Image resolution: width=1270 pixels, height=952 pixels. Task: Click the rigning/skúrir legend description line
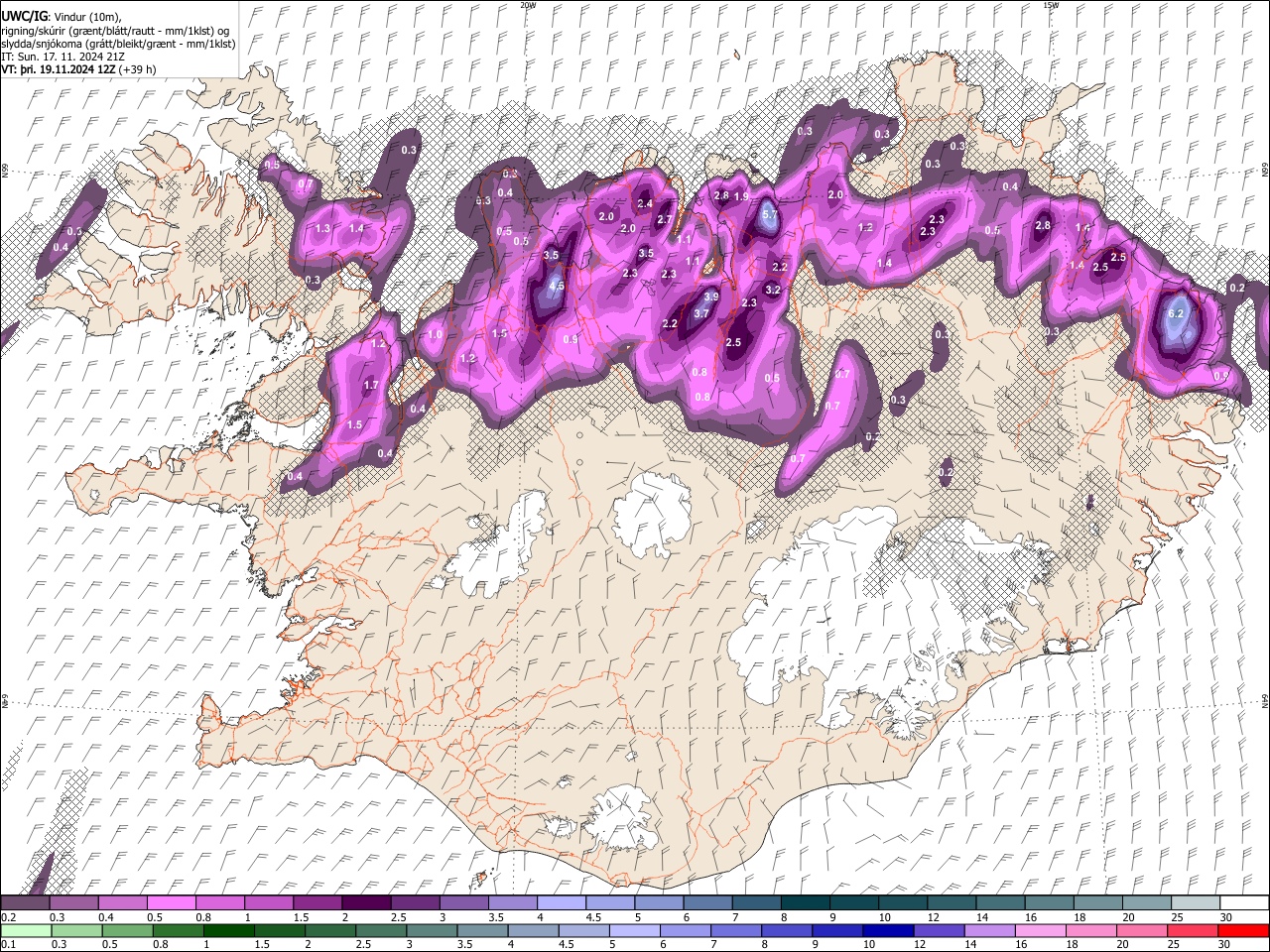click(115, 31)
